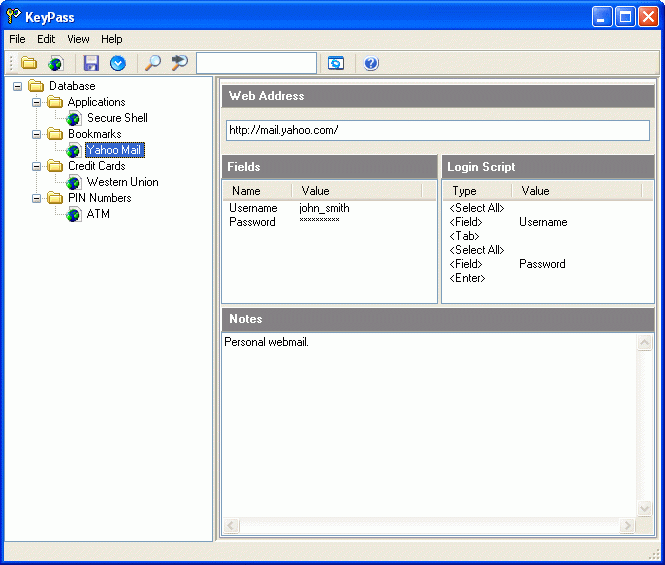
Task: Select the Yahoo Mail entry
Action: pyautogui.click(x=115, y=150)
